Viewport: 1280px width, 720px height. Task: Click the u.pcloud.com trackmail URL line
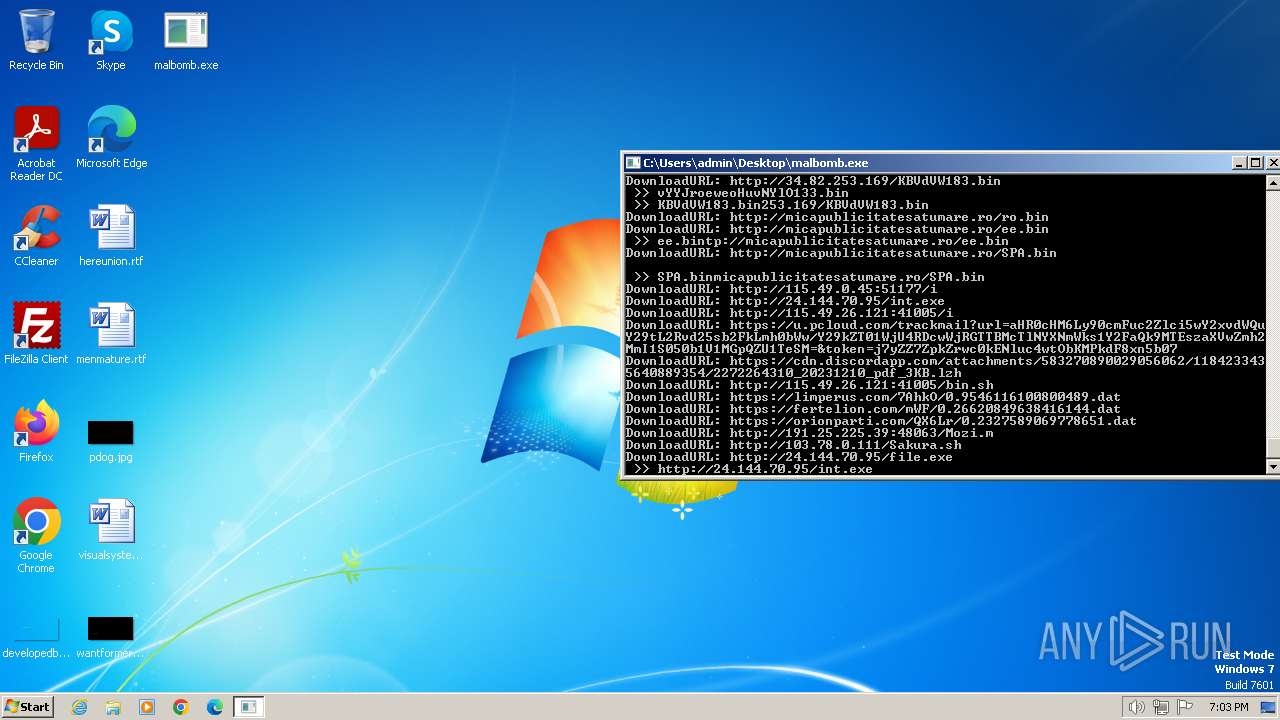(945, 337)
